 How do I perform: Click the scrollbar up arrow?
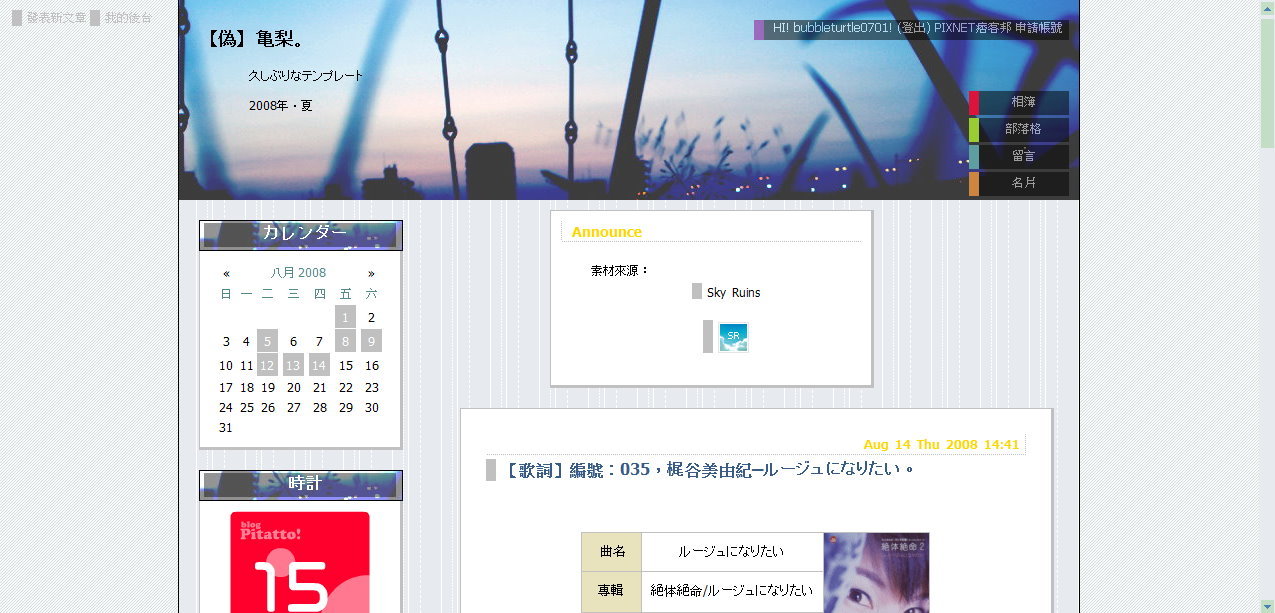[x=1267, y=7]
